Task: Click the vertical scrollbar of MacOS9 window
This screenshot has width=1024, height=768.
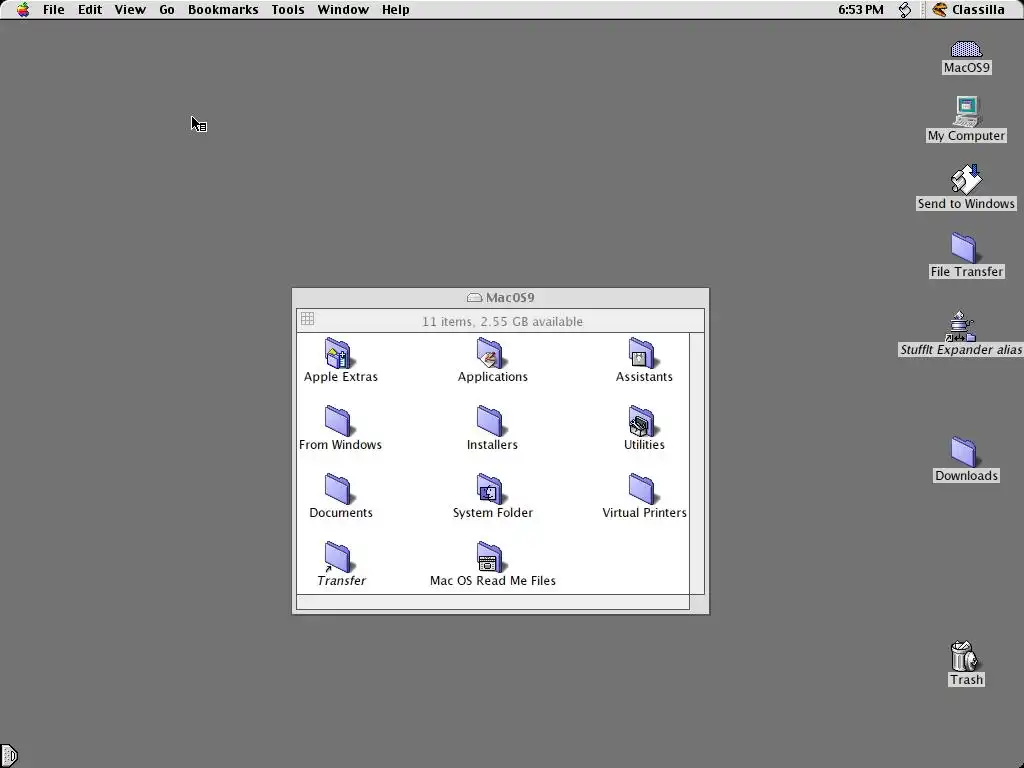Action: coord(697,463)
